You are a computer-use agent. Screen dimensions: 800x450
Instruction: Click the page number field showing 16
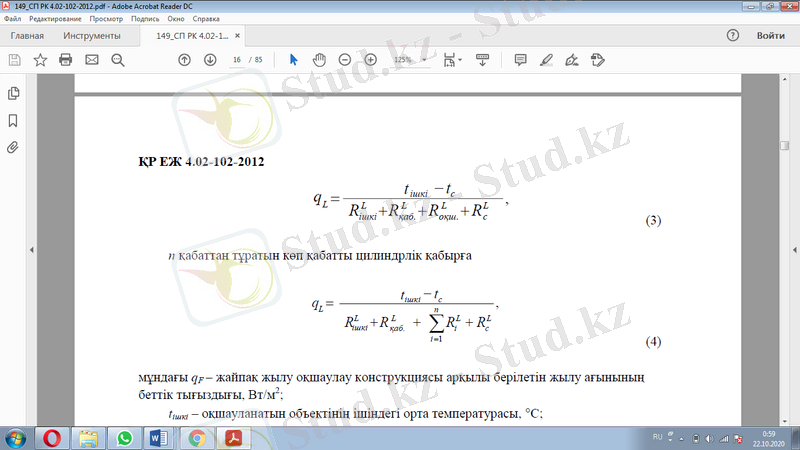click(x=237, y=60)
